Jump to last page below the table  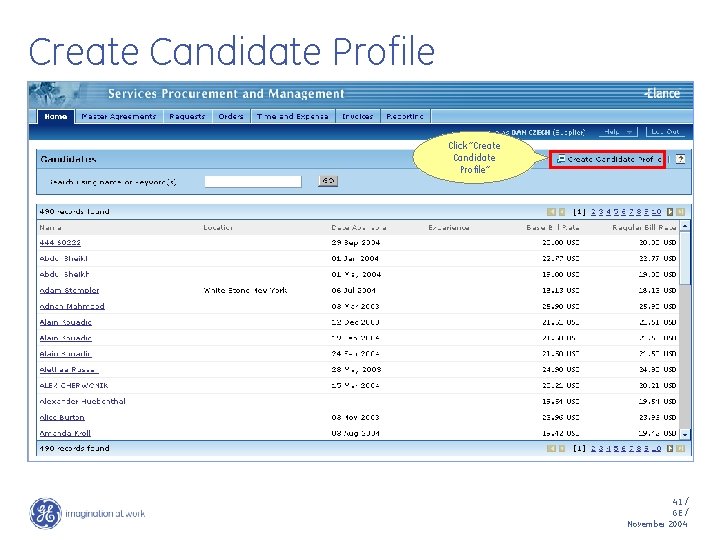point(681,448)
